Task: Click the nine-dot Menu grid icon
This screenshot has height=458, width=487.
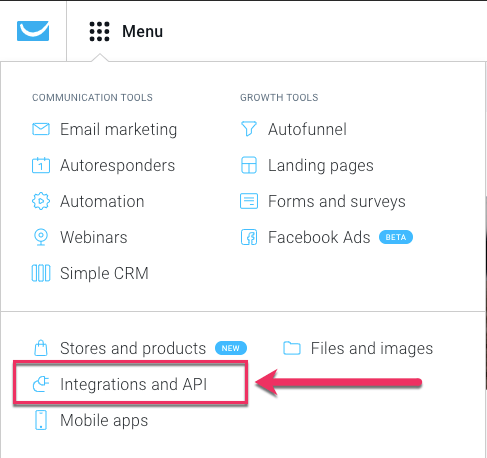Action: (x=99, y=31)
